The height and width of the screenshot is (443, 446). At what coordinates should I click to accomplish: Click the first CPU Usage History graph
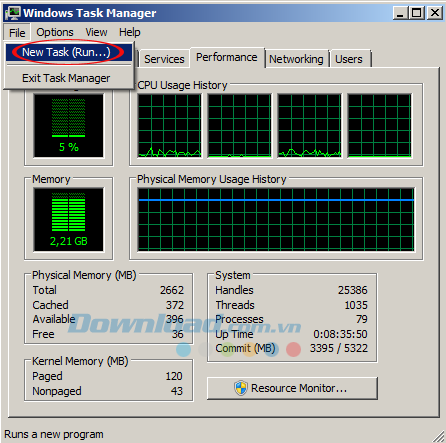point(170,126)
